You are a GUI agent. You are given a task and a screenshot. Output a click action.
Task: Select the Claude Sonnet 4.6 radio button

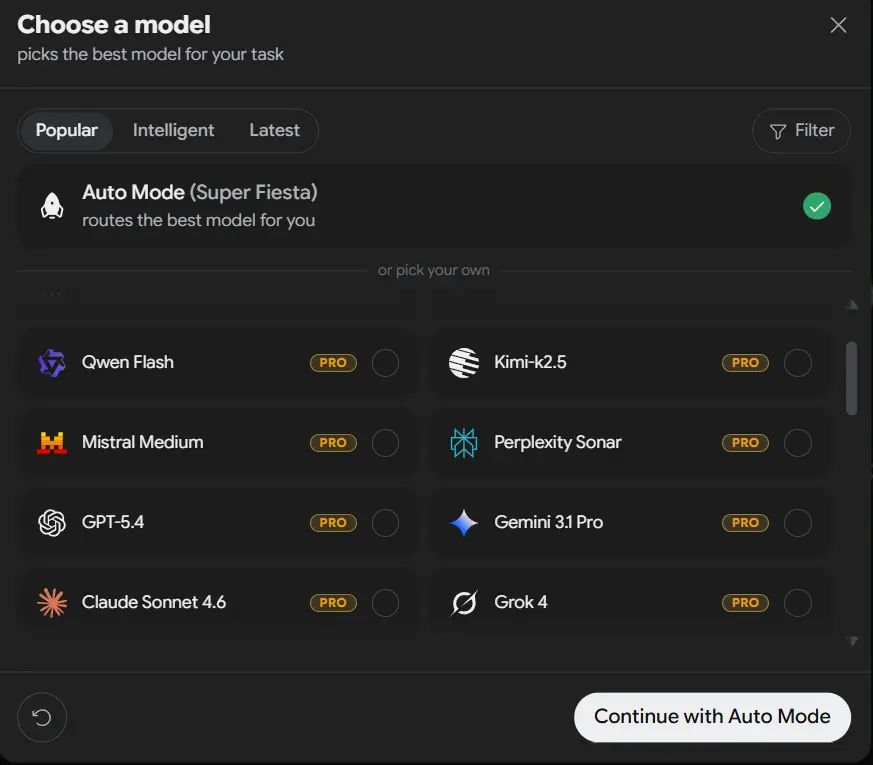click(x=385, y=603)
